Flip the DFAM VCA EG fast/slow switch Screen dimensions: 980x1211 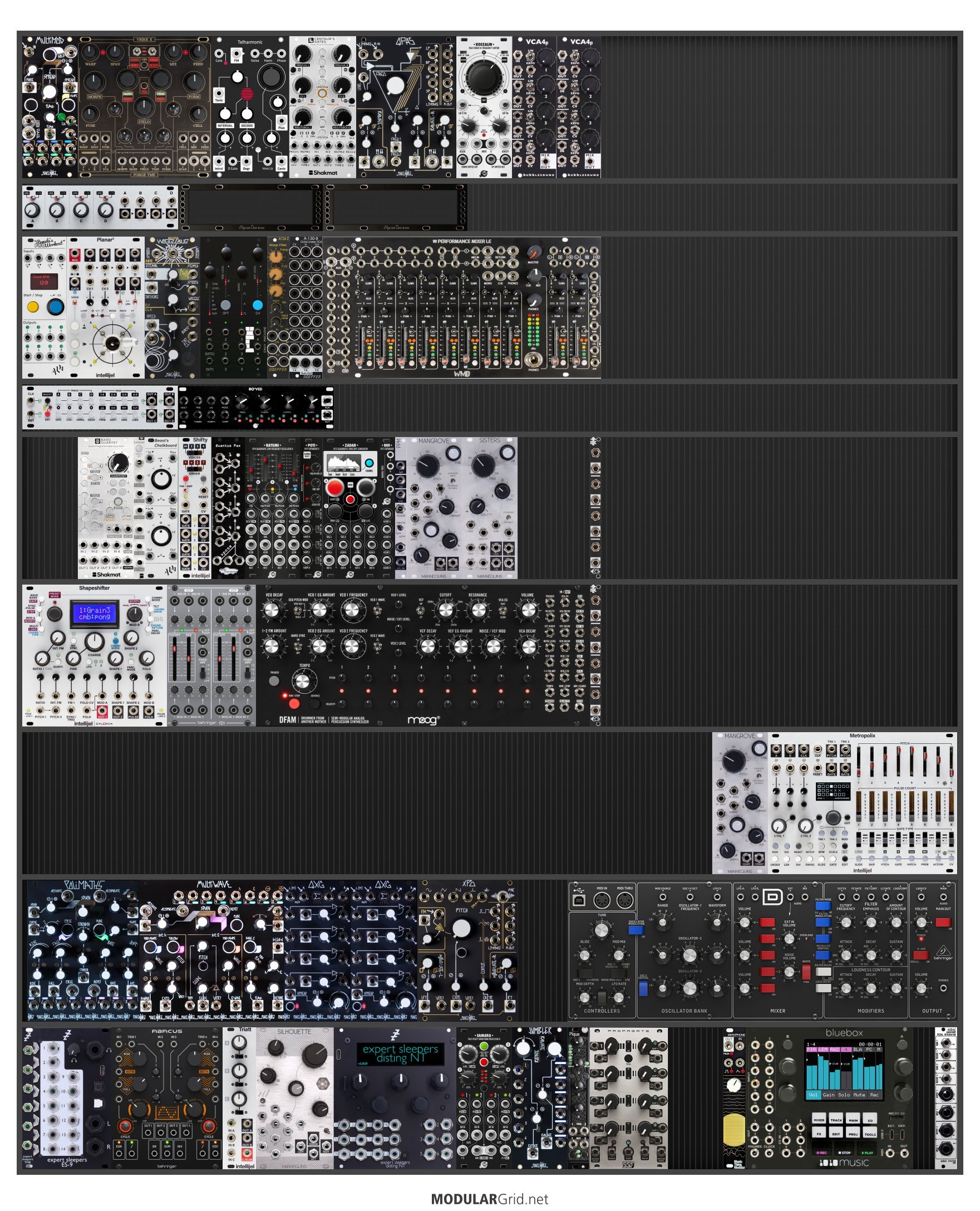(503, 611)
